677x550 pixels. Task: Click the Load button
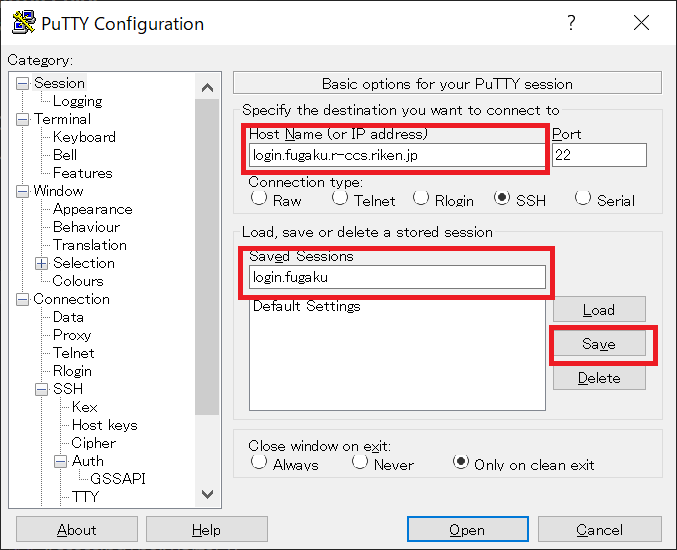(x=599, y=310)
